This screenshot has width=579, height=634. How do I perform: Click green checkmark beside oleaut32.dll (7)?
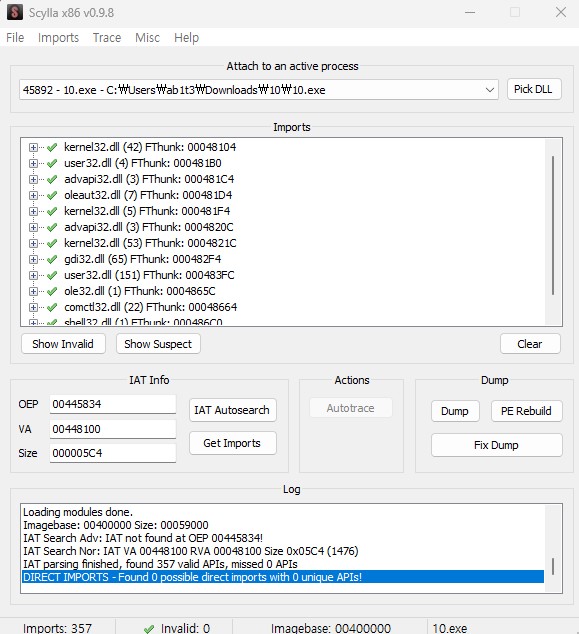pyautogui.click(x=52, y=195)
